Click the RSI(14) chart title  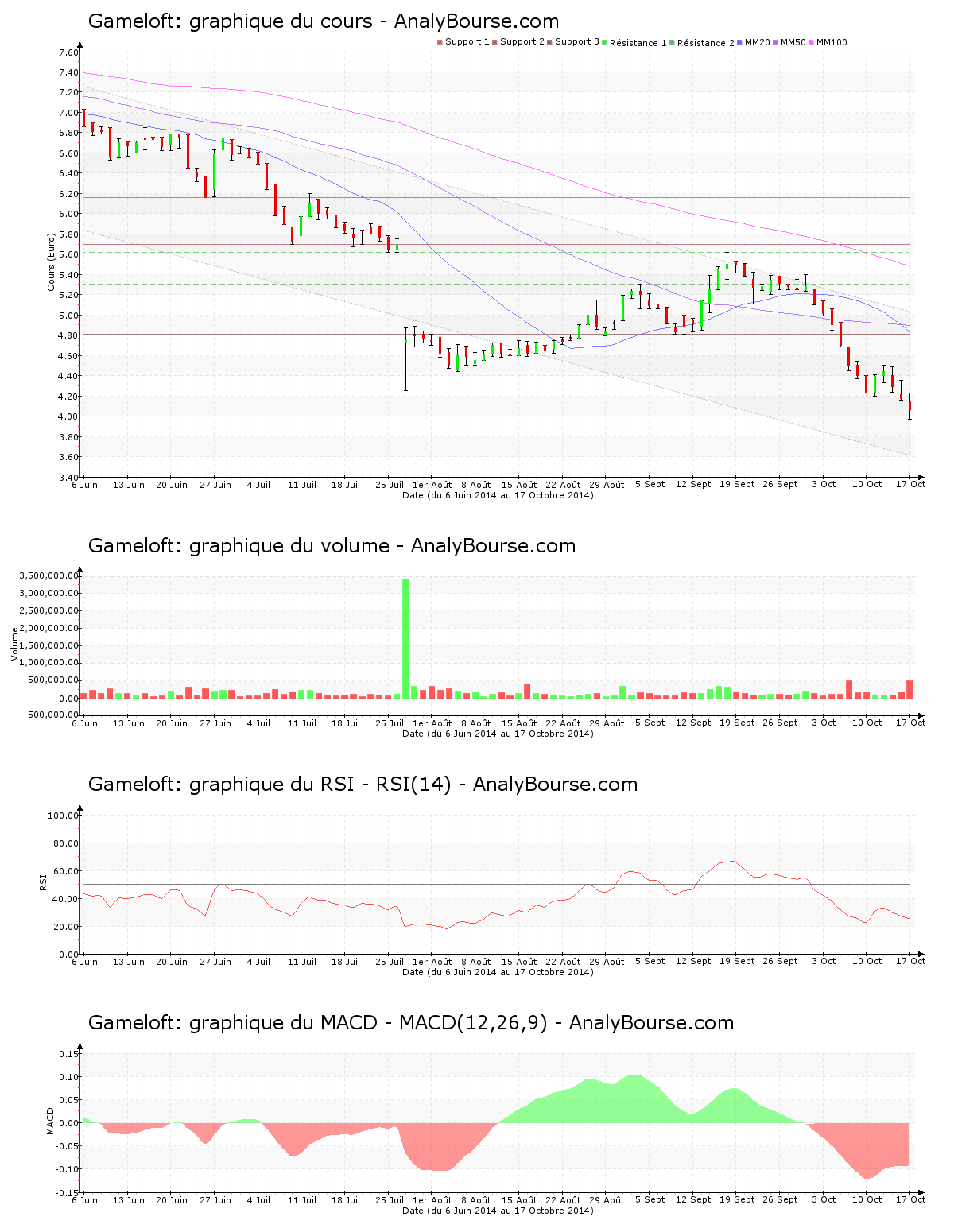tap(363, 785)
